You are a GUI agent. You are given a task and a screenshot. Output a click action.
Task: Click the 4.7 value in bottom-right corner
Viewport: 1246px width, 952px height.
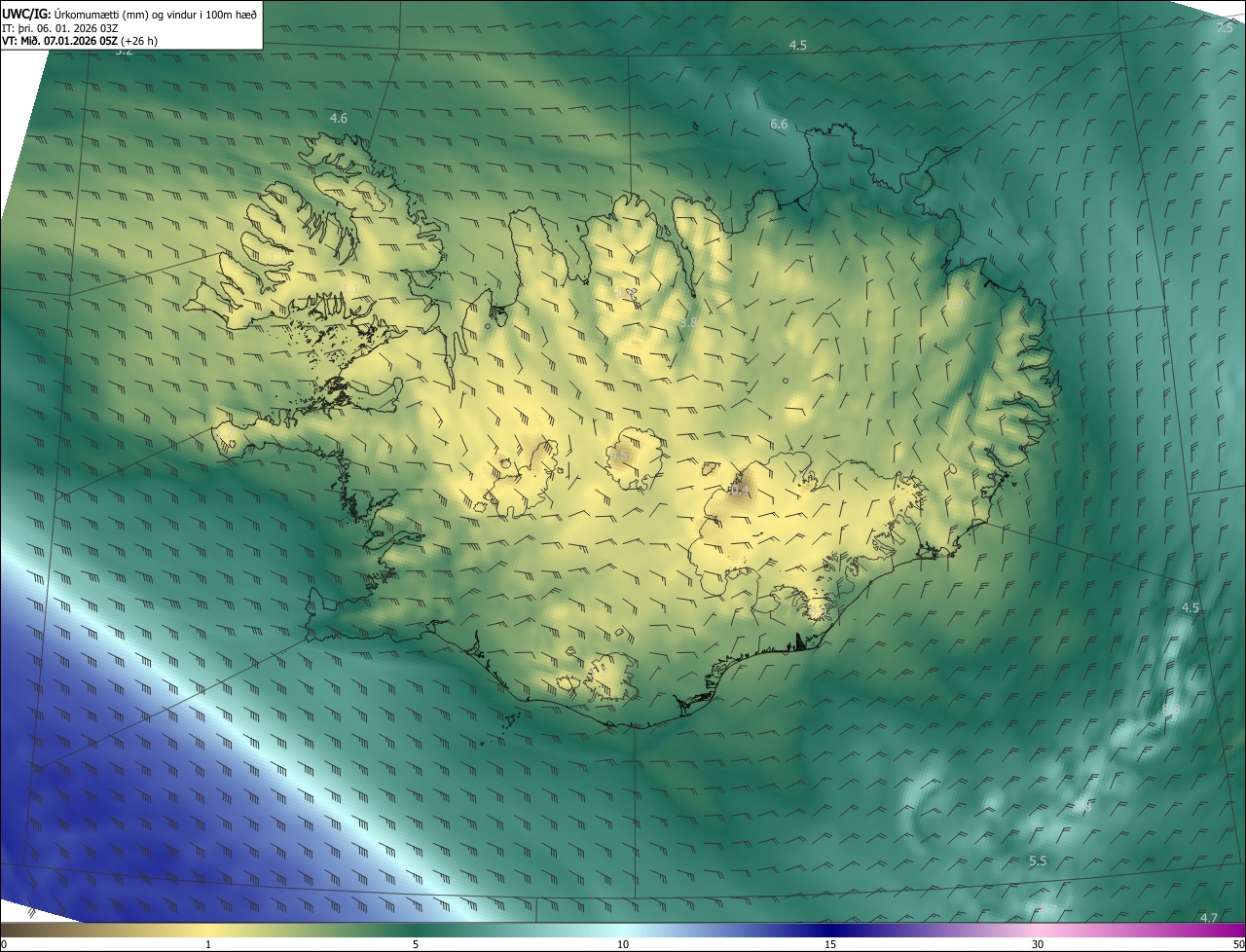[1209, 918]
